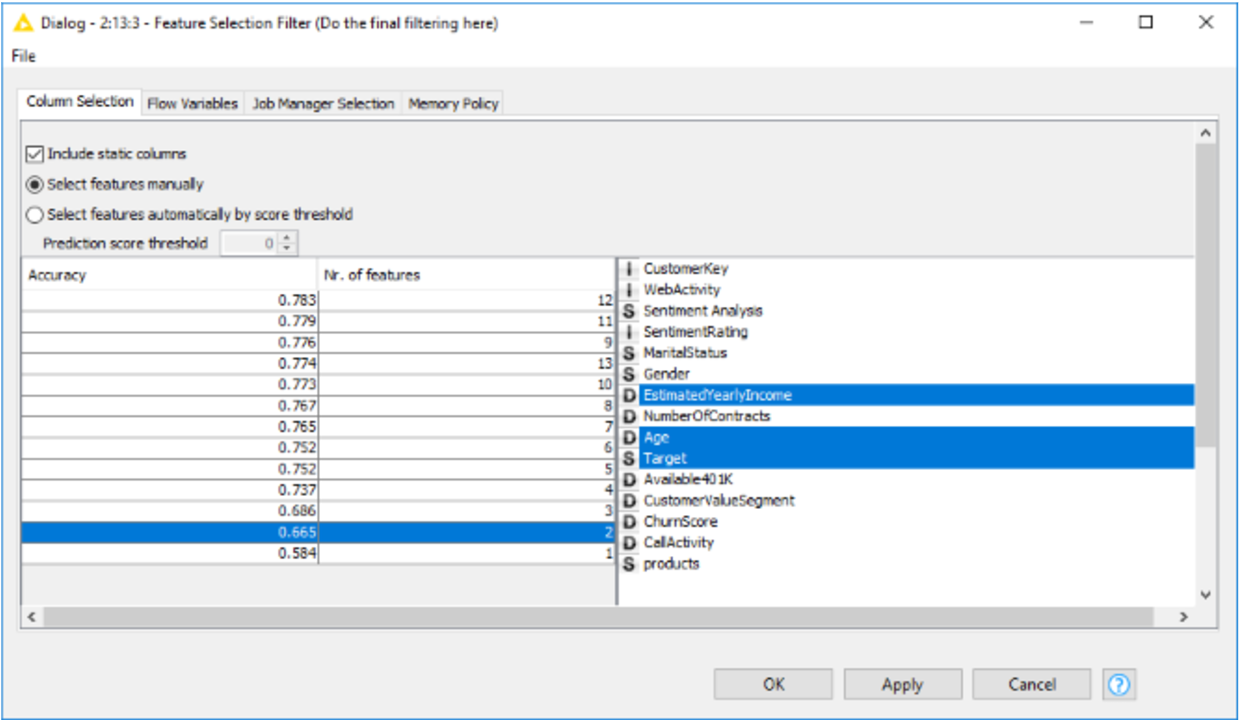Enable automatic selection by score threshold
The height and width of the screenshot is (720, 1239).
(35, 214)
